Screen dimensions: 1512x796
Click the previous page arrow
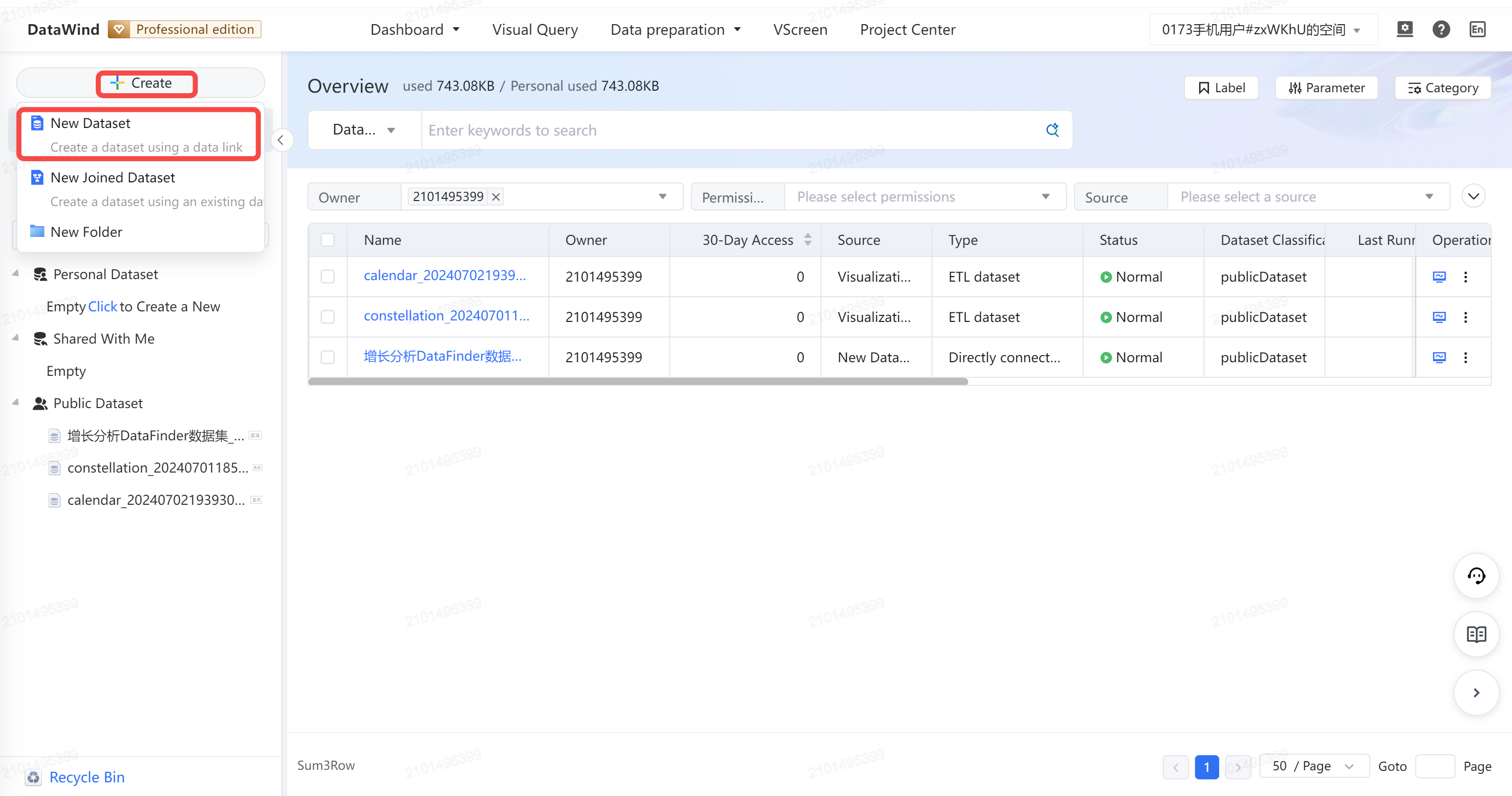1175,767
